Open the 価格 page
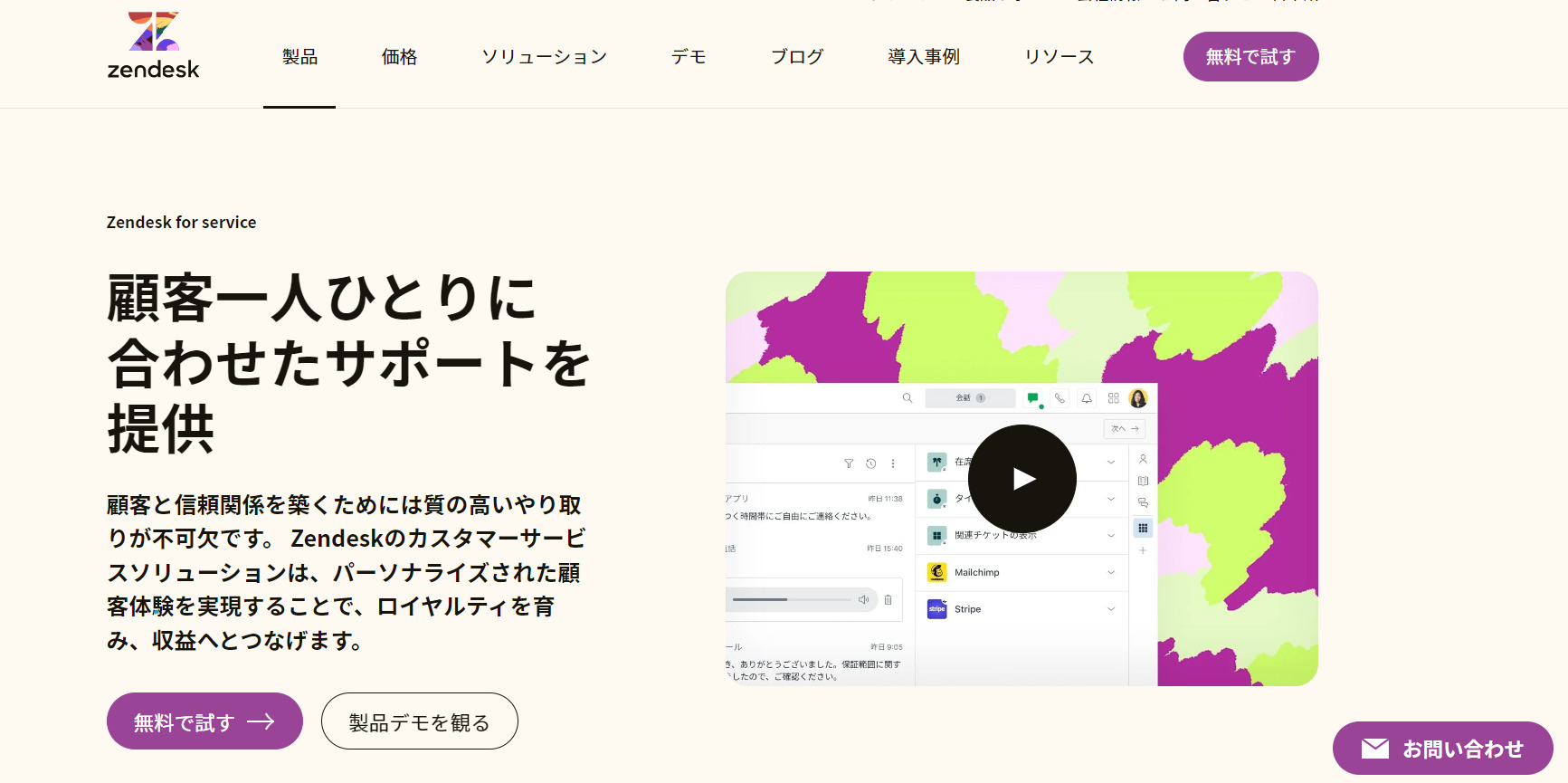 [x=399, y=57]
